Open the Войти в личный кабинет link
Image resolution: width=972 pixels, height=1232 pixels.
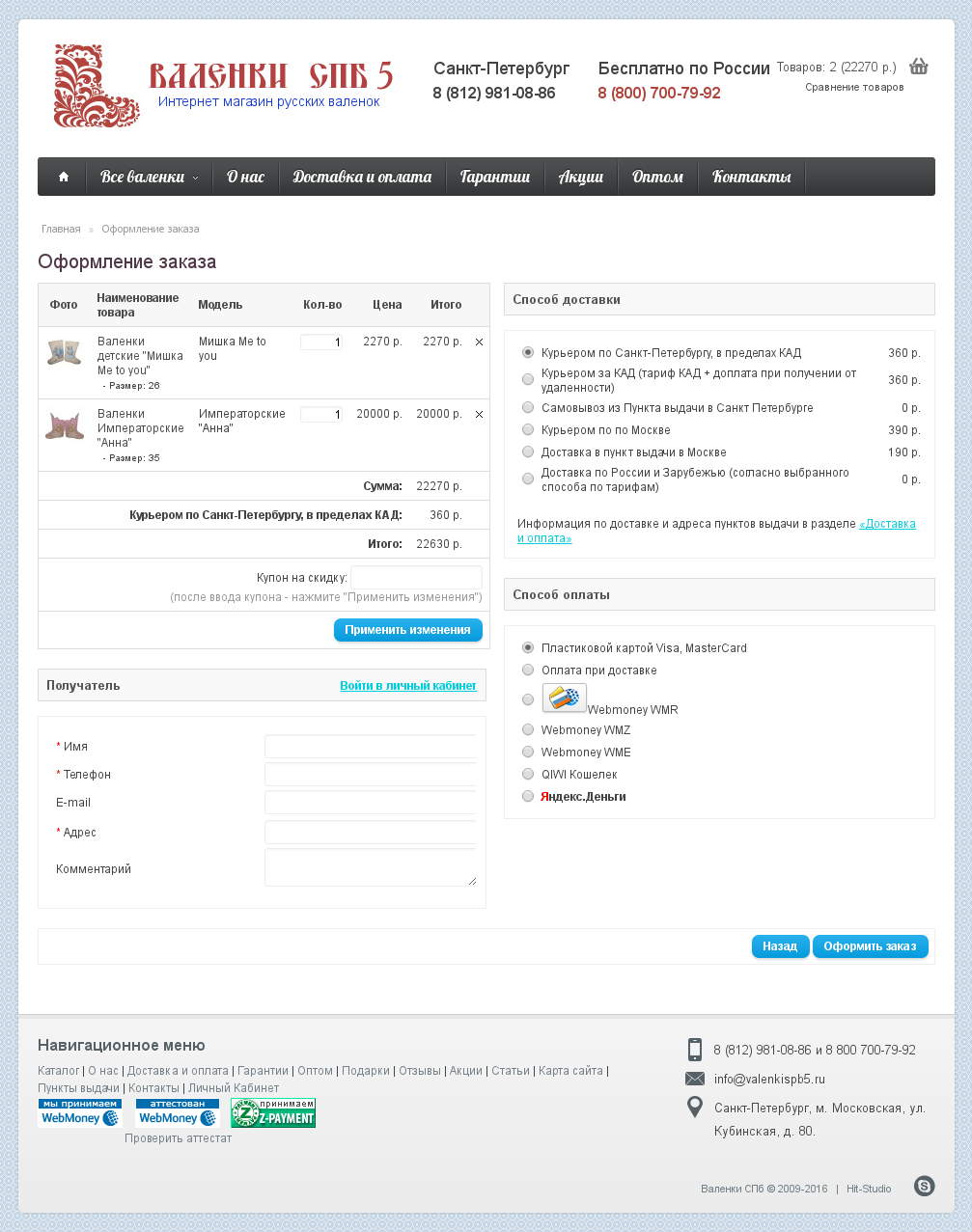(x=407, y=686)
